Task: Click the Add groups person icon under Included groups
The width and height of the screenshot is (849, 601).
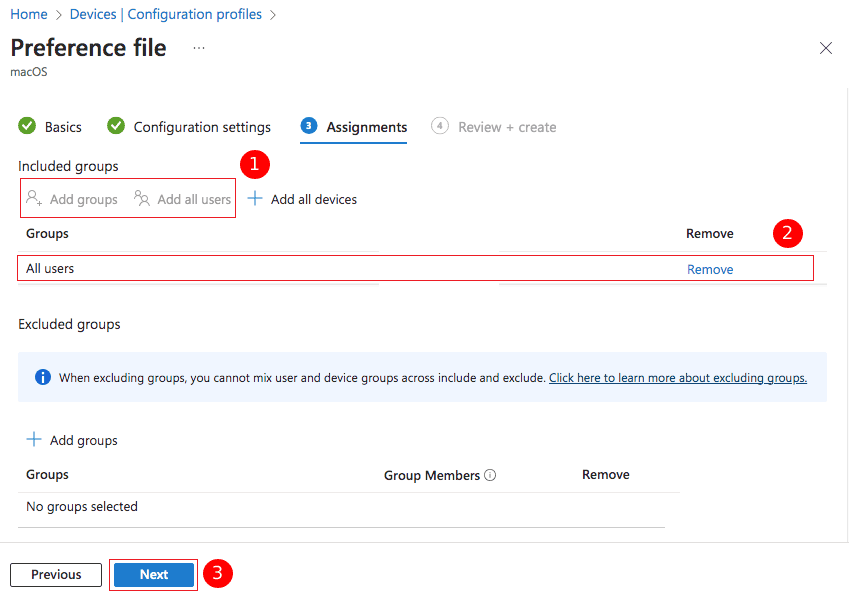Action: (x=34, y=199)
